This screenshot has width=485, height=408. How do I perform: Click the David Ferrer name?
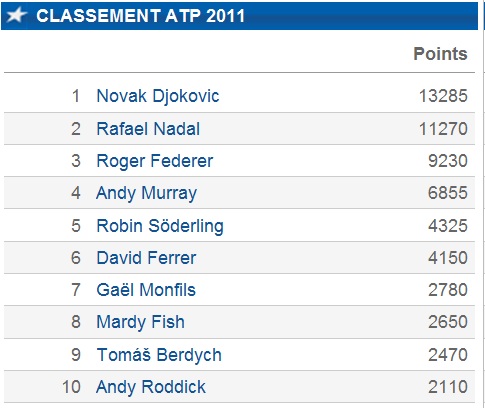(146, 258)
